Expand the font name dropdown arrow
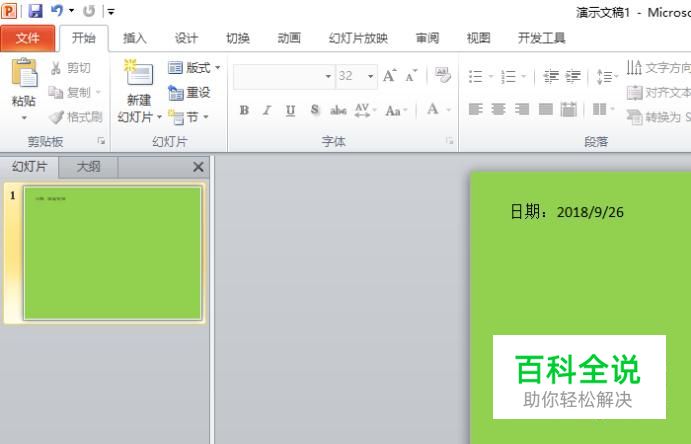Image resolution: width=691 pixels, height=444 pixels. [328, 77]
